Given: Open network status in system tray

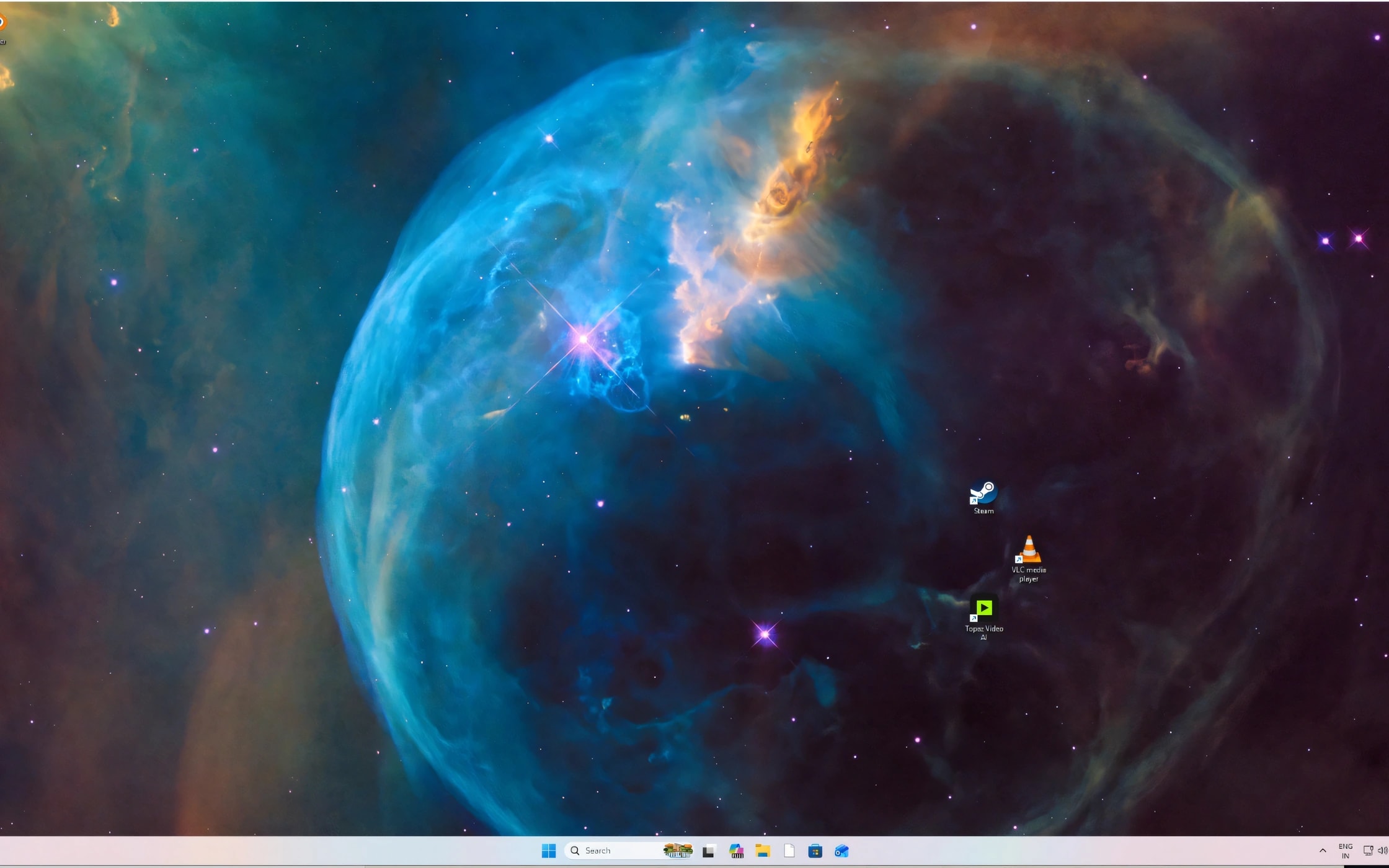Looking at the screenshot, I should tap(1368, 851).
